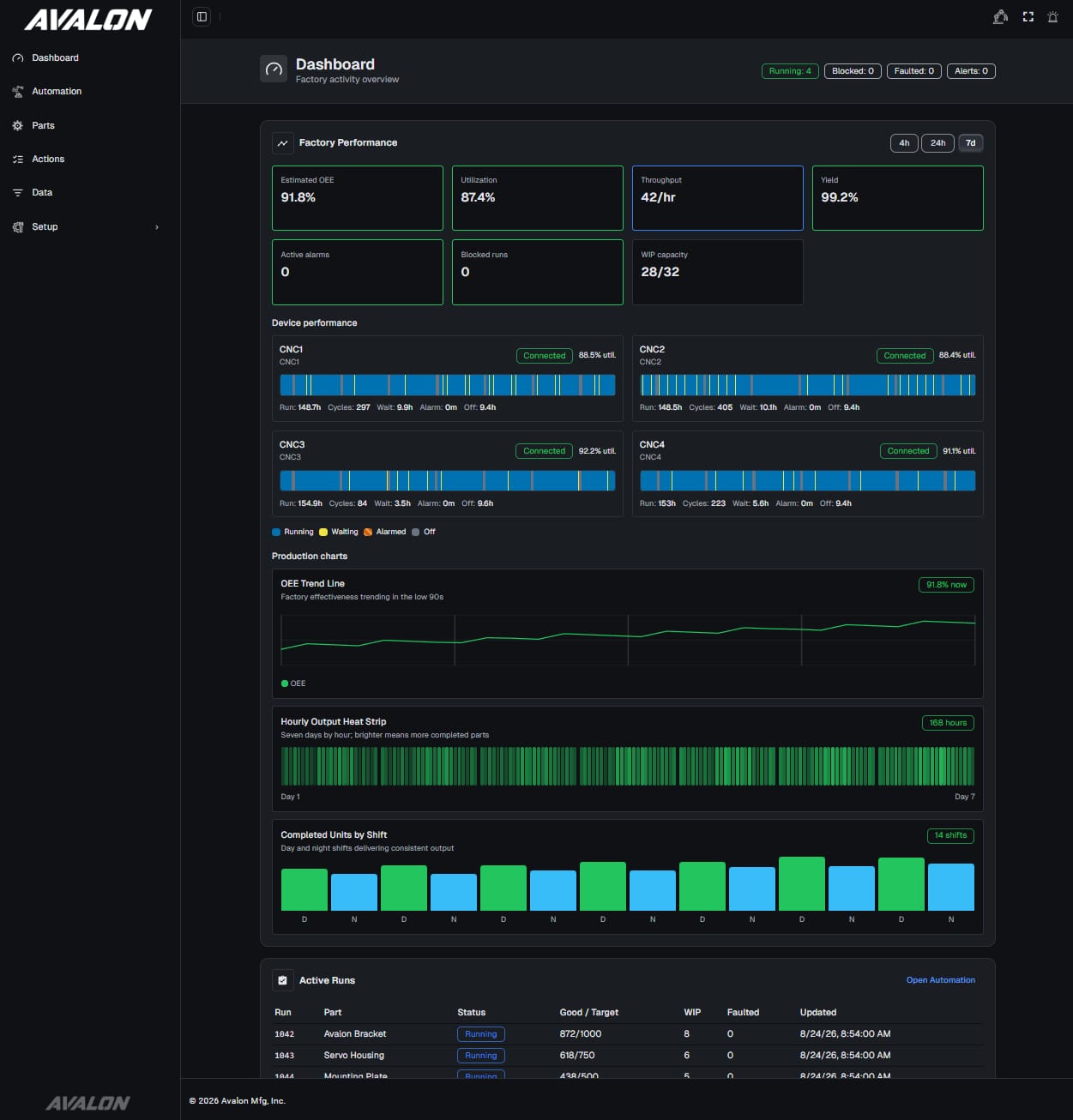The image size is (1073, 1120).
Task: Click the Automation robot icon in sidebar
Action: point(18,92)
